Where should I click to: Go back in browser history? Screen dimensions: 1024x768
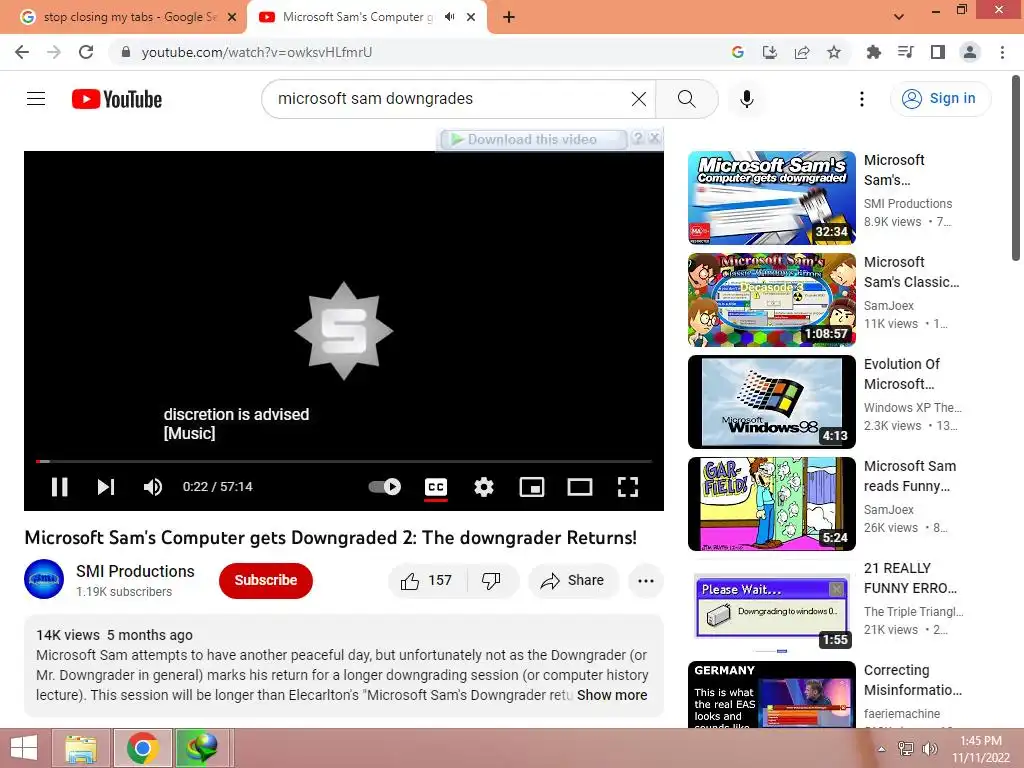pyautogui.click(x=22, y=52)
